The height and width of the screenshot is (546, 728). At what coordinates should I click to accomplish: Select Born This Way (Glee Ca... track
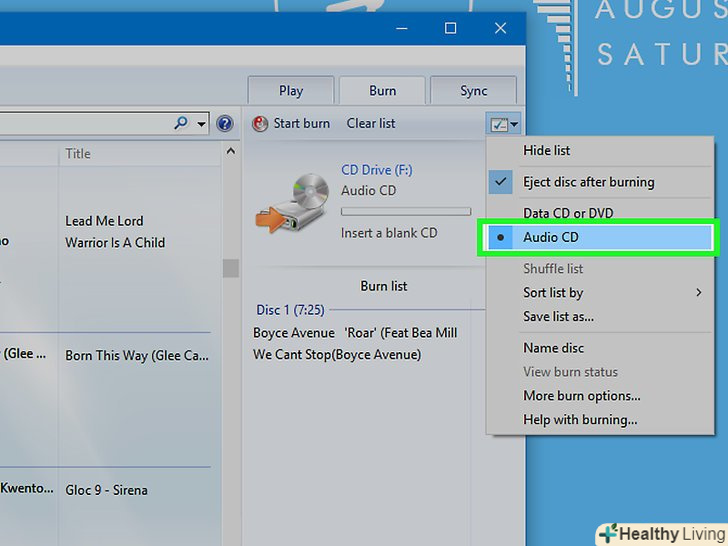(x=137, y=356)
